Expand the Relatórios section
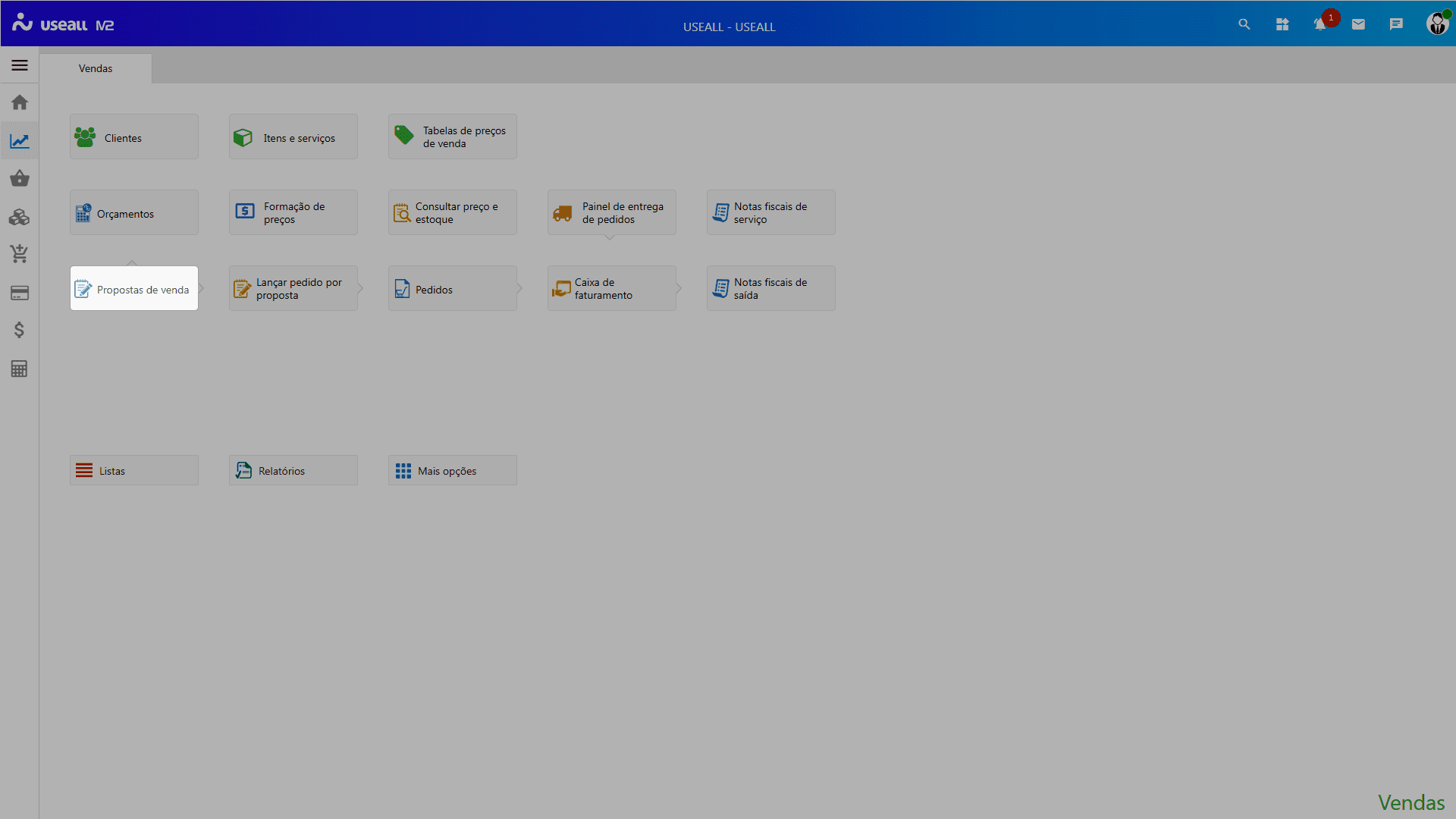This screenshot has width=1456, height=819. [293, 471]
